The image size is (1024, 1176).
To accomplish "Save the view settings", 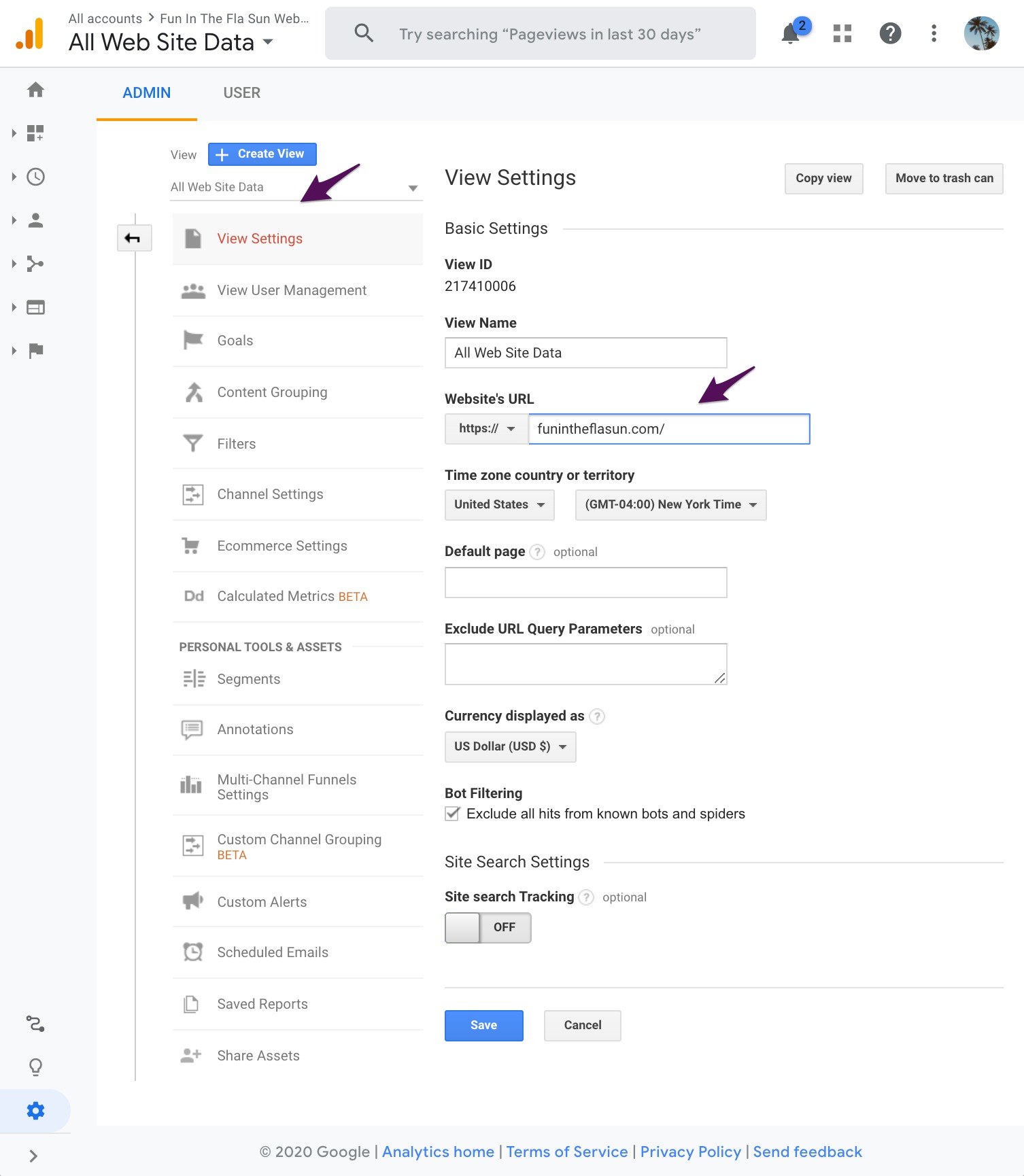I will [x=483, y=1026].
